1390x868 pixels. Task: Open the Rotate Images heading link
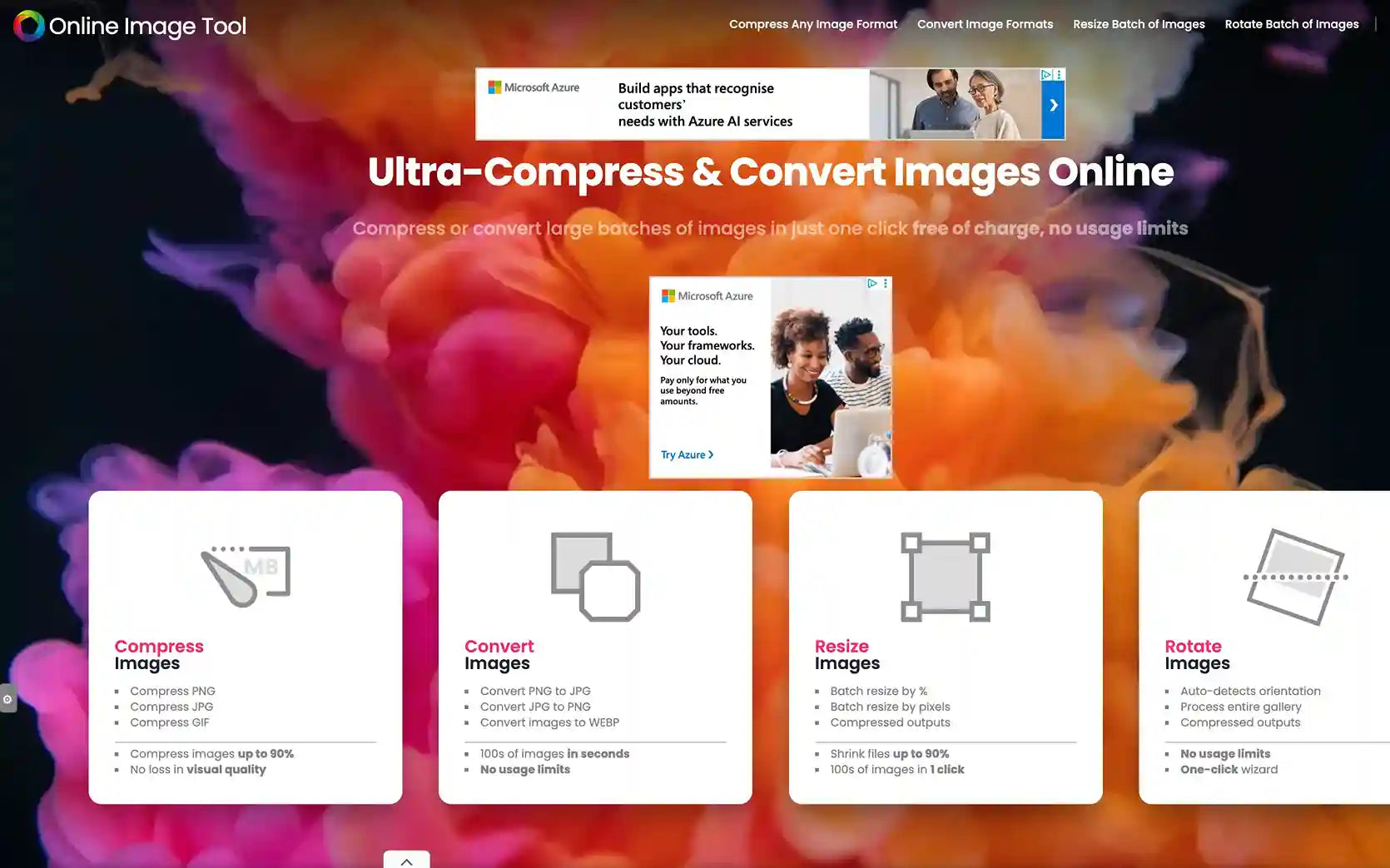[1197, 655]
